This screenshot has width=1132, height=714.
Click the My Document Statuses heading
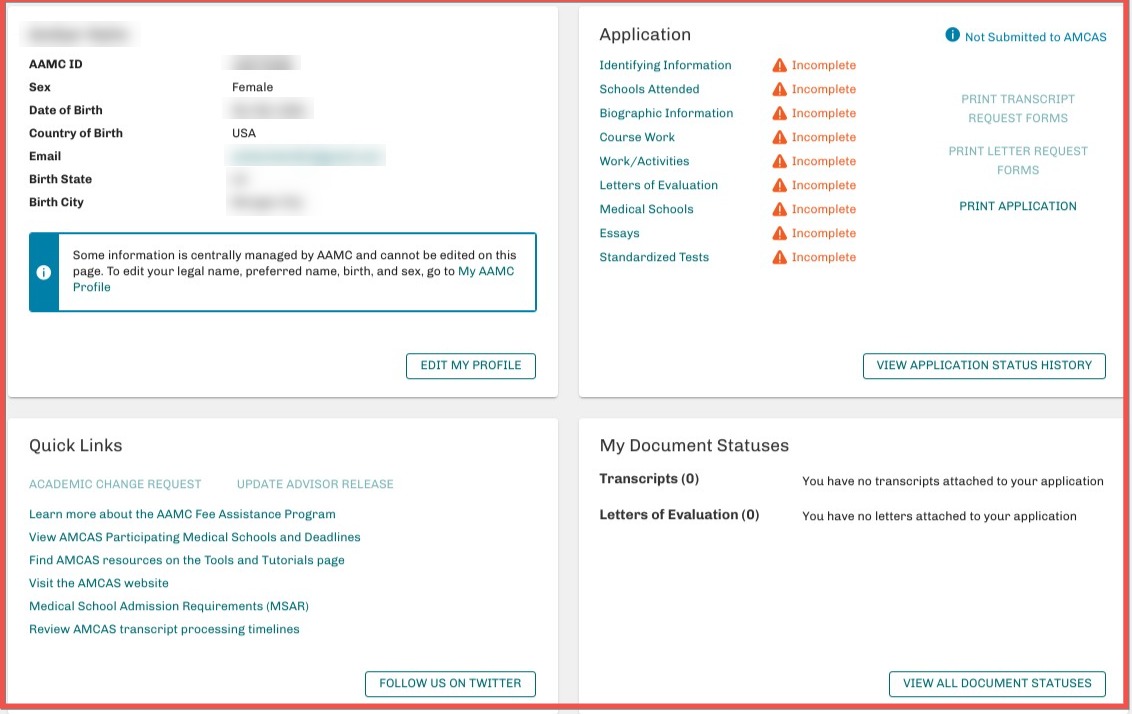[694, 445]
